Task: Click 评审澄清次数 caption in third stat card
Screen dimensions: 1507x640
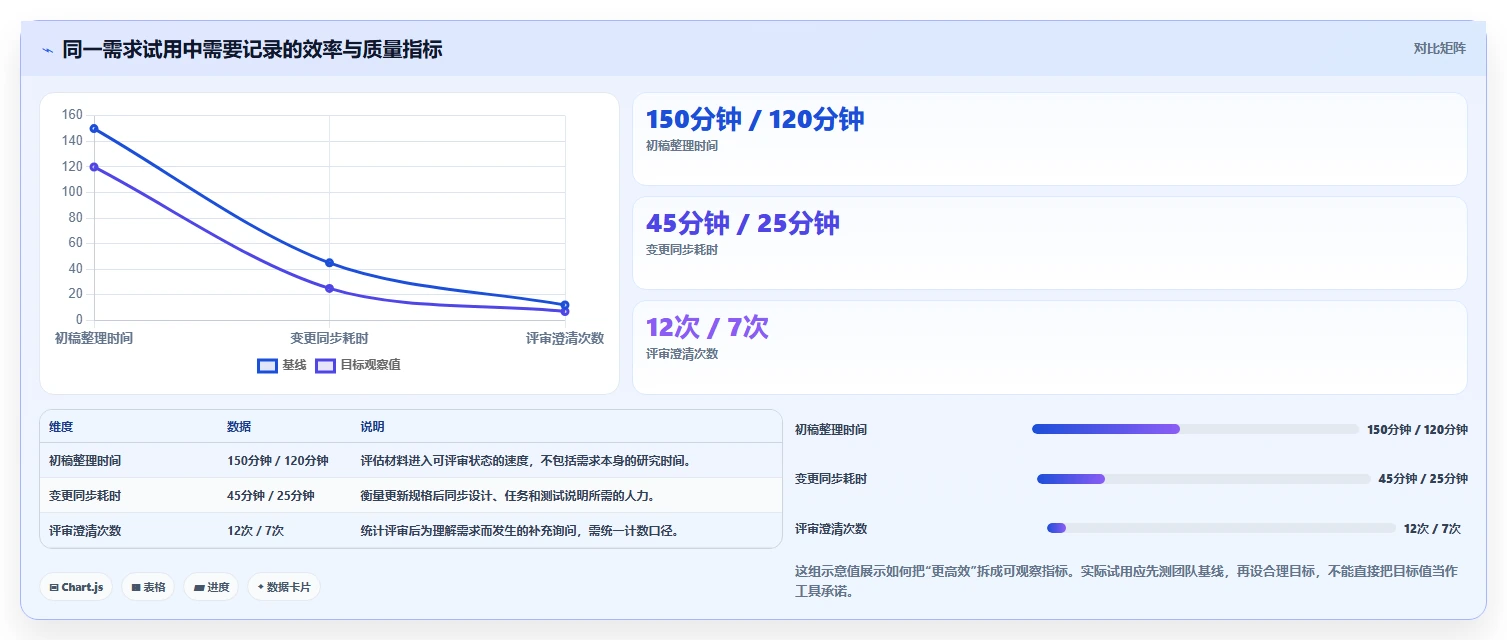Action: 682,354
